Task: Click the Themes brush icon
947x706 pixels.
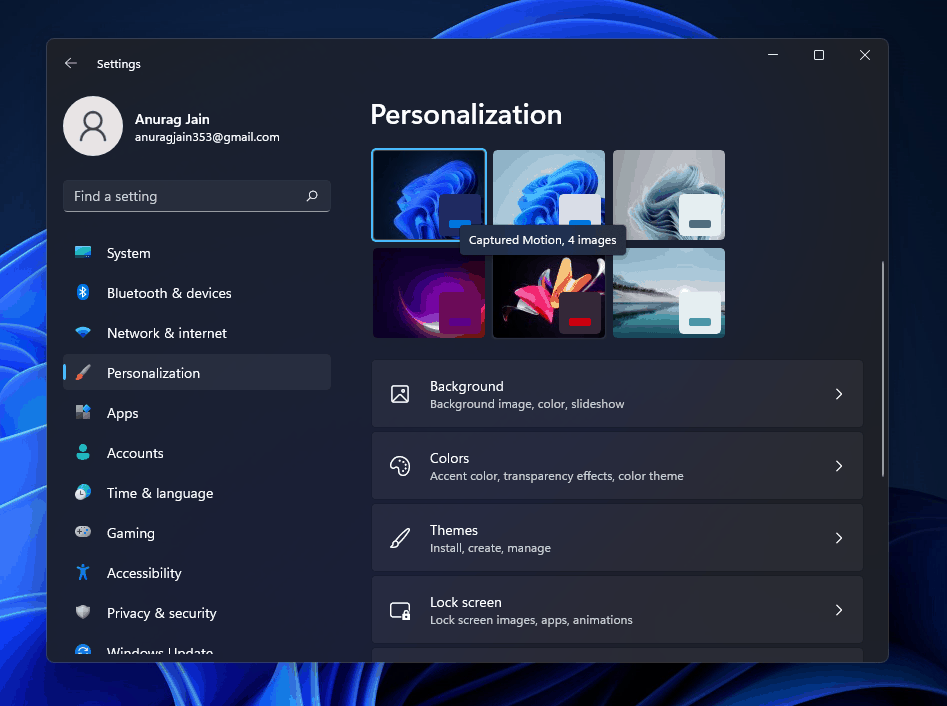Action: (x=400, y=538)
